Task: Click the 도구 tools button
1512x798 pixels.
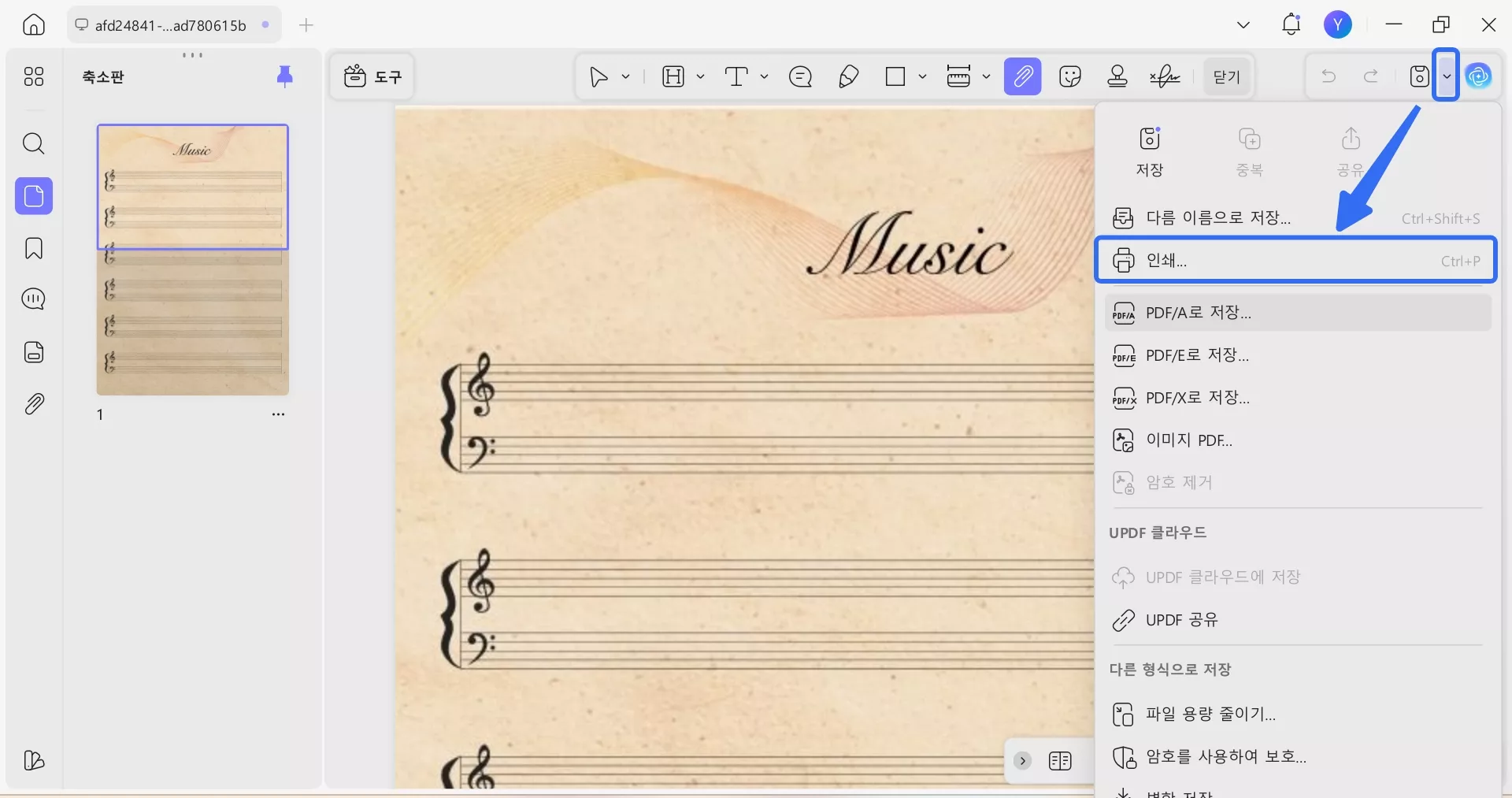Action: point(372,76)
